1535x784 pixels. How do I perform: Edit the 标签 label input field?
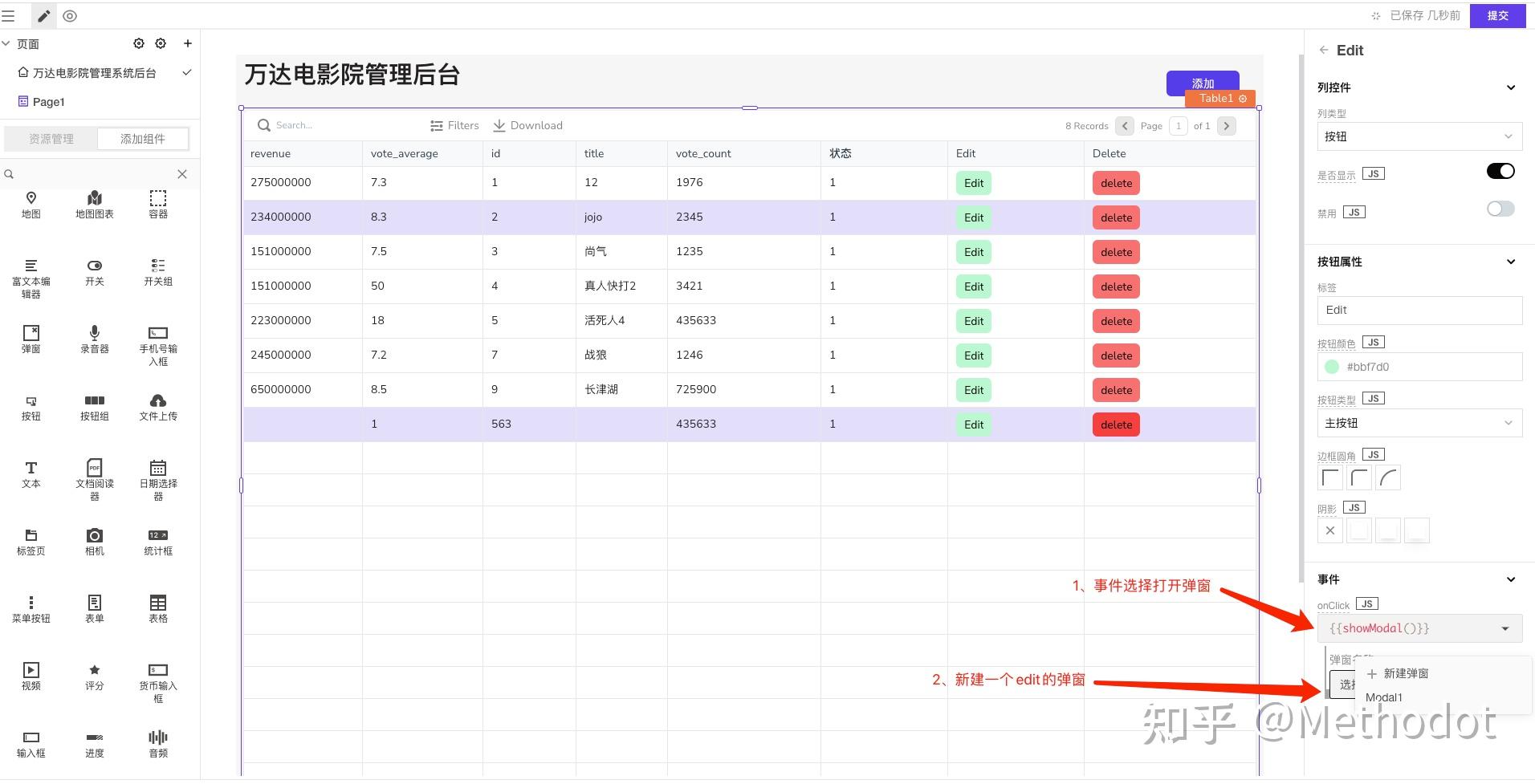click(x=1419, y=311)
